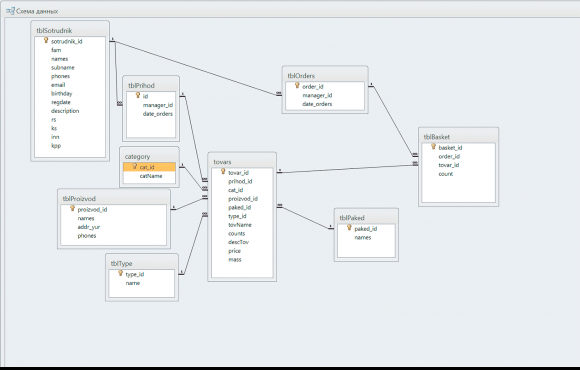Click key icon beside order_id in tblOrders
580x370 pixels.
click(297, 85)
